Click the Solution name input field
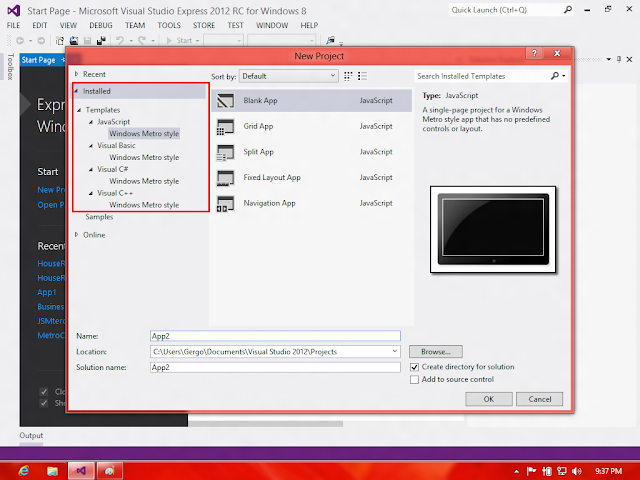This screenshot has width=640, height=480. (275, 367)
